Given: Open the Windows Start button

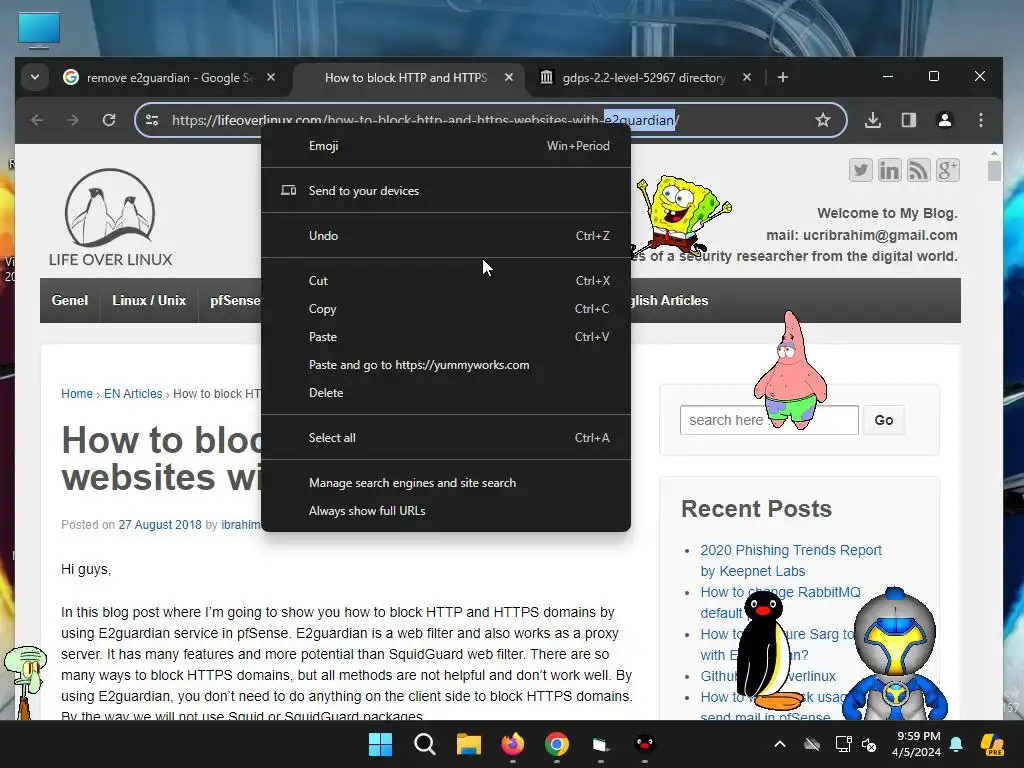Looking at the screenshot, I should (x=380, y=744).
